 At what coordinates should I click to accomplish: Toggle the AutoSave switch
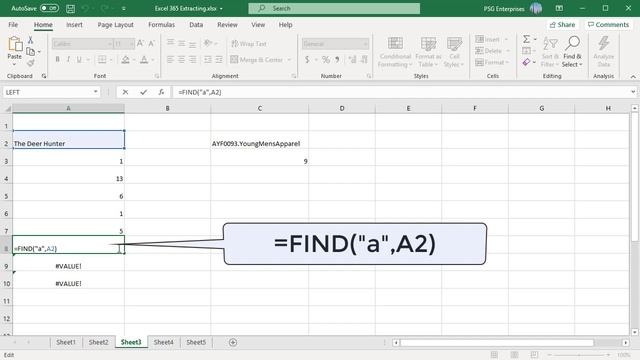[x=49, y=8]
